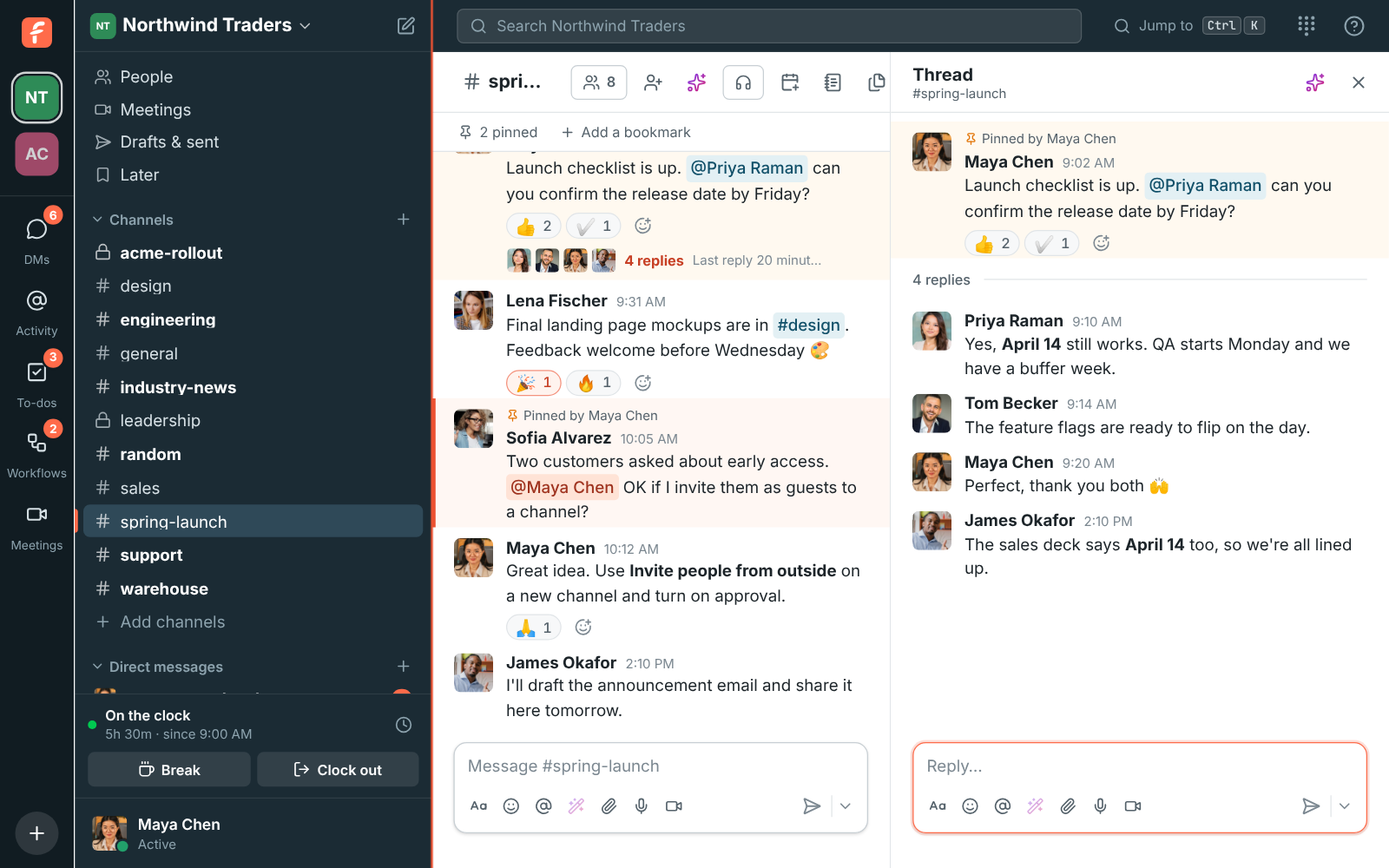Start a huddle with the headphones icon
Screen dimensions: 1389x868
click(x=743, y=82)
